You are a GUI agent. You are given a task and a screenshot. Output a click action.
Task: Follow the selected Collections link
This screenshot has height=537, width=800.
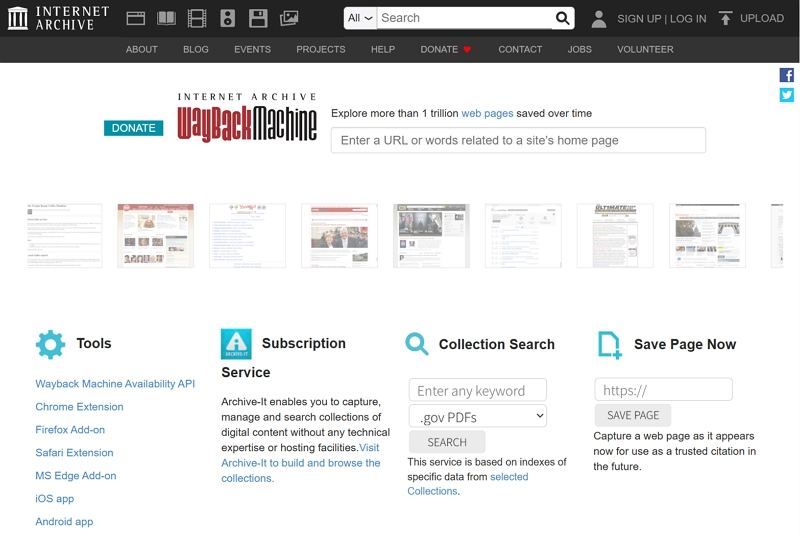467,484
